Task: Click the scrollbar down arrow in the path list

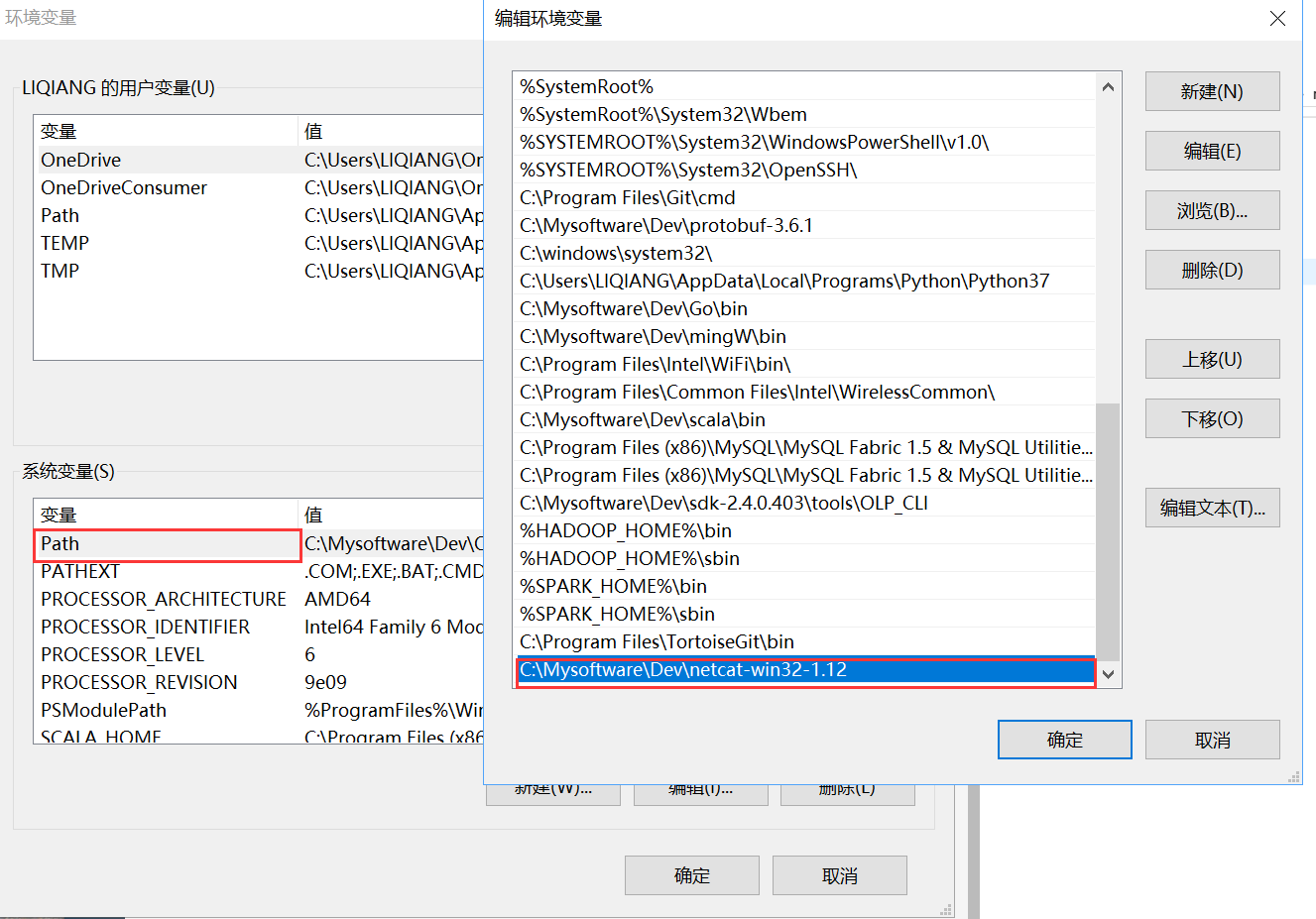Action: point(1108,673)
